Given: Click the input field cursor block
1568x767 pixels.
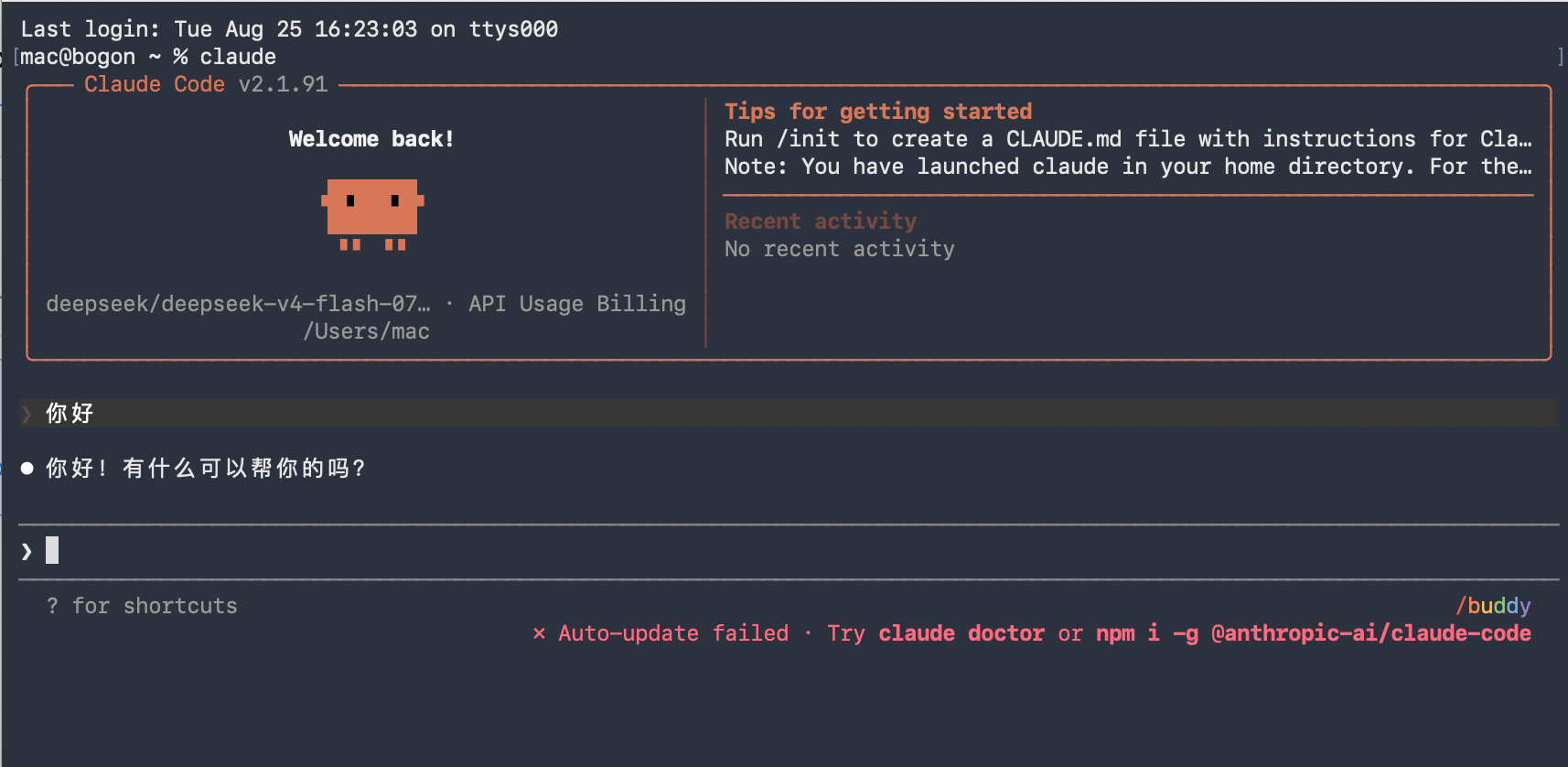Looking at the screenshot, I should 52,550.
